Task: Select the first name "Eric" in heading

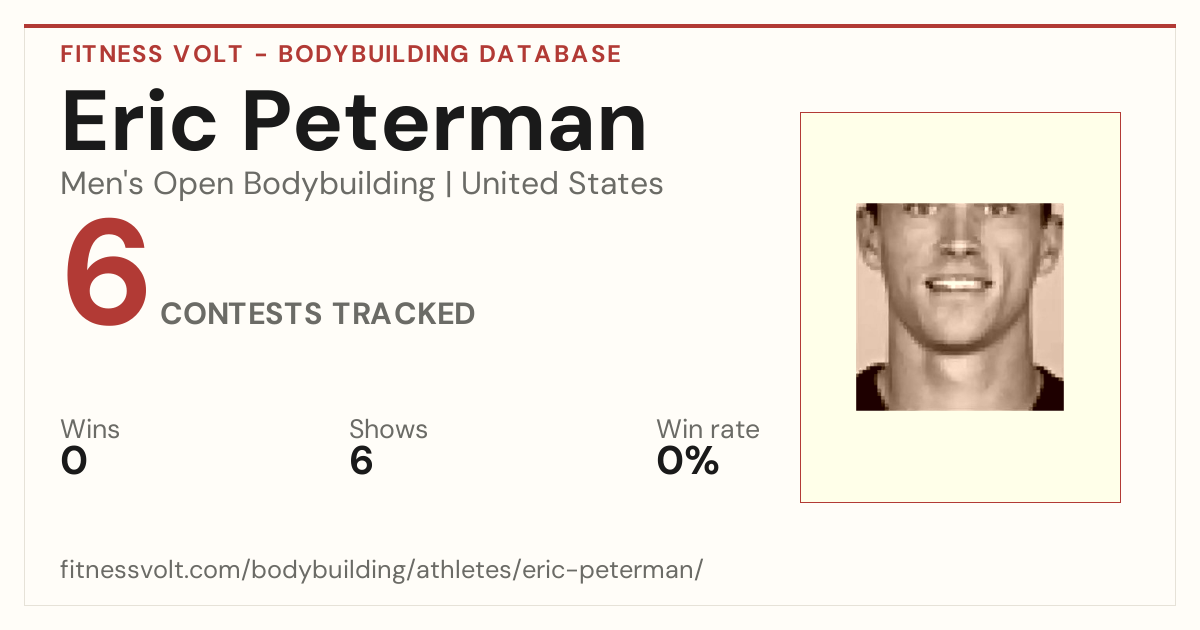Action: [141, 122]
